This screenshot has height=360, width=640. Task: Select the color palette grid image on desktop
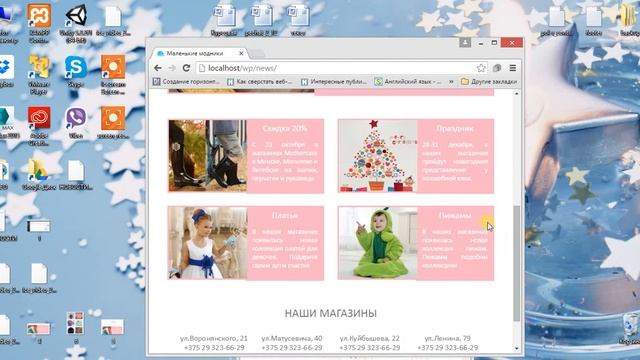coord(76,329)
